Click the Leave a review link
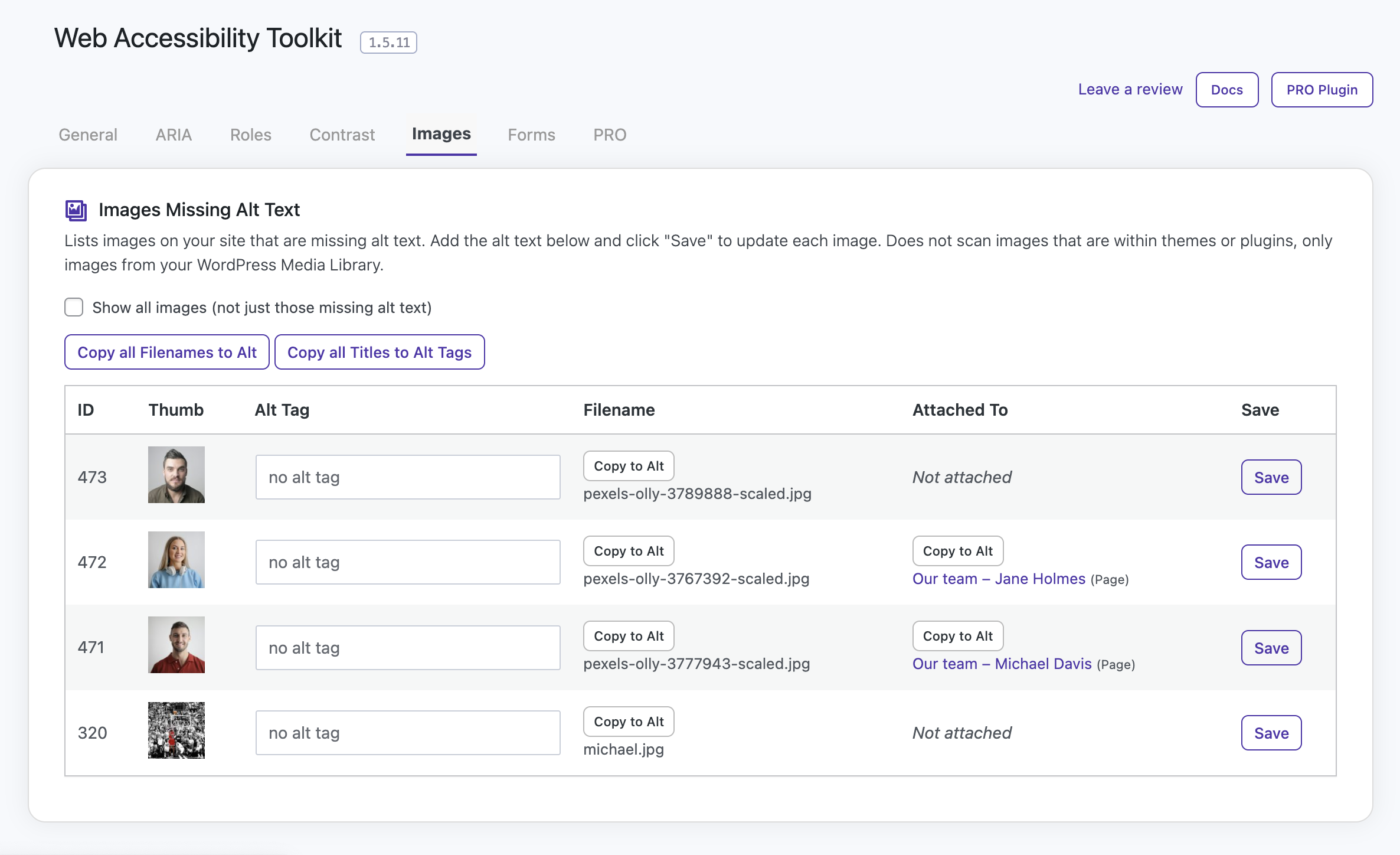1400x855 pixels. coord(1130,89)
